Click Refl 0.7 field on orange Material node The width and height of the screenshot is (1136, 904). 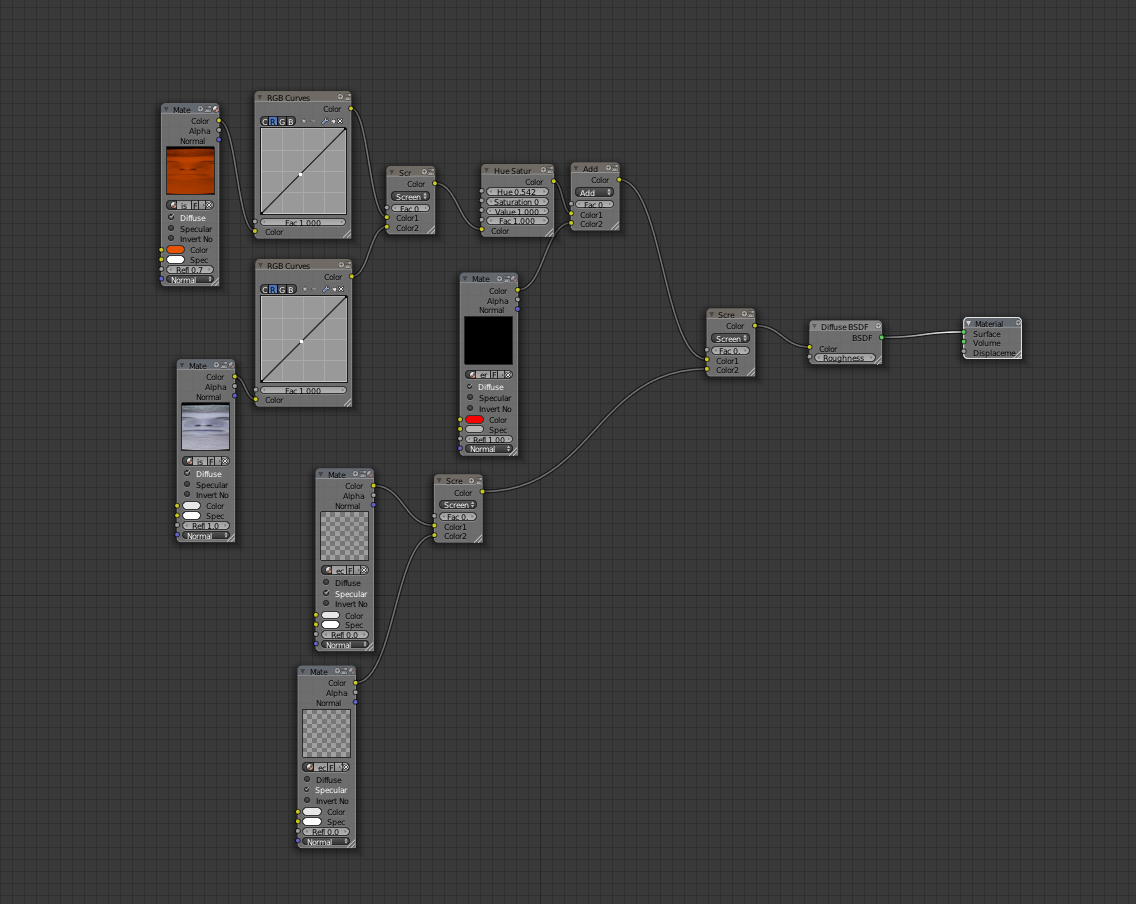[190, 269]
